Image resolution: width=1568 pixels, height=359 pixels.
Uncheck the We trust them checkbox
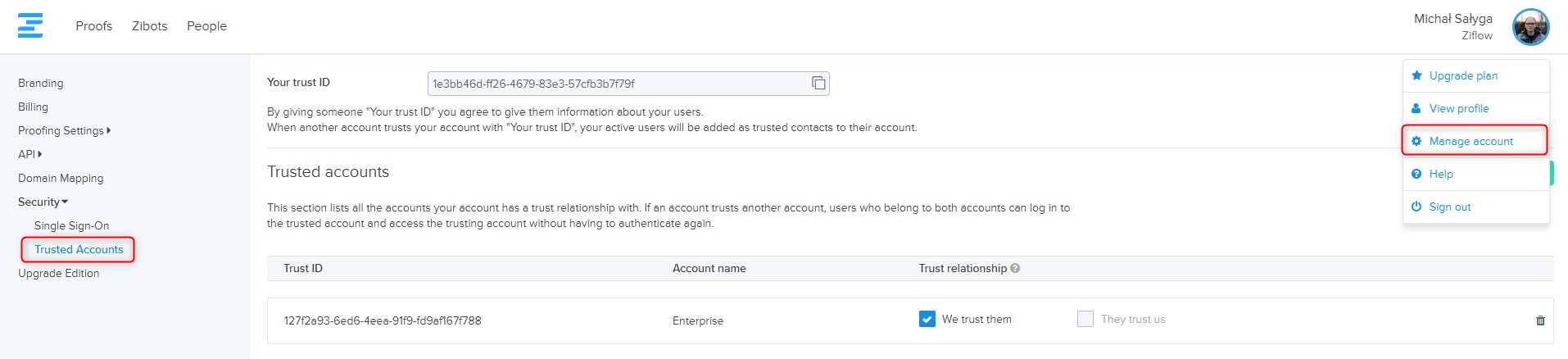(927, 319)
